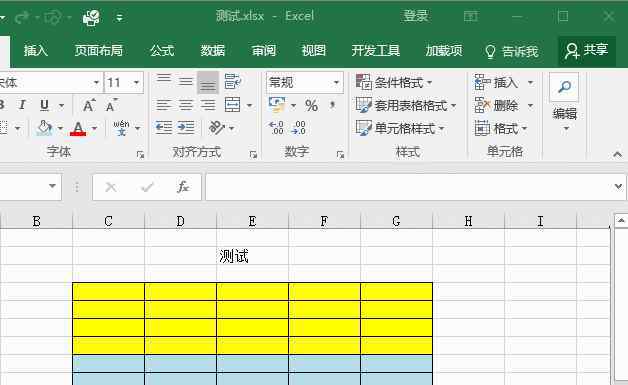Increase decimal places icon
Viewport: 628px width, 385px height.
276,128
